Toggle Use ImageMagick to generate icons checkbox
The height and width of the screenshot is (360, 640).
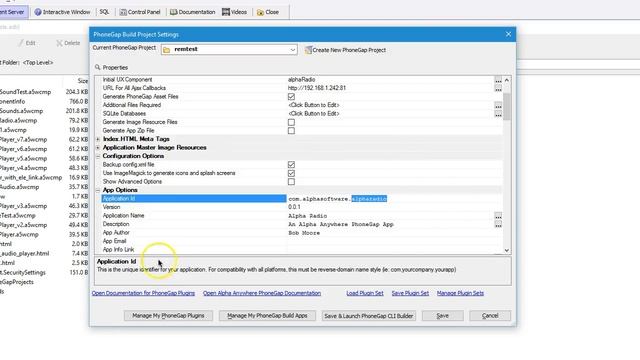coord(291,173)
